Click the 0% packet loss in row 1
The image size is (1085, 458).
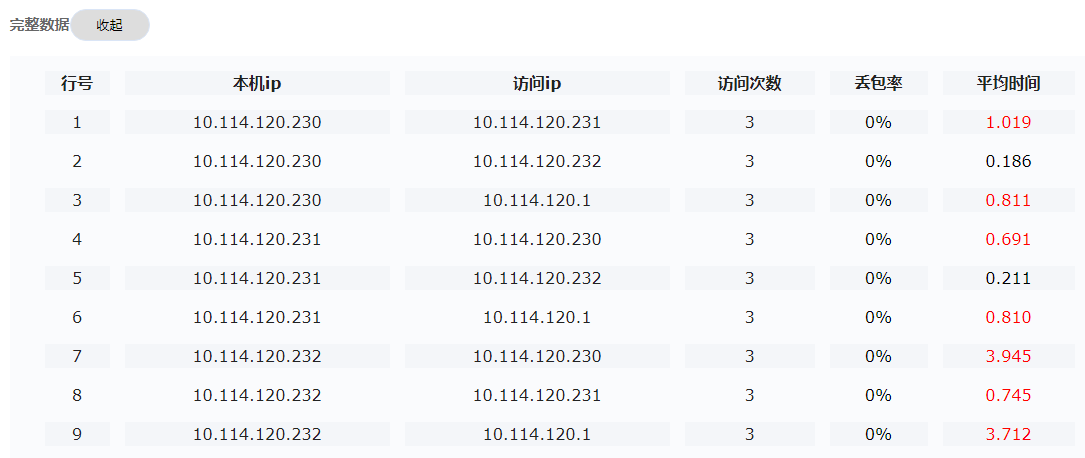point(878,122)
